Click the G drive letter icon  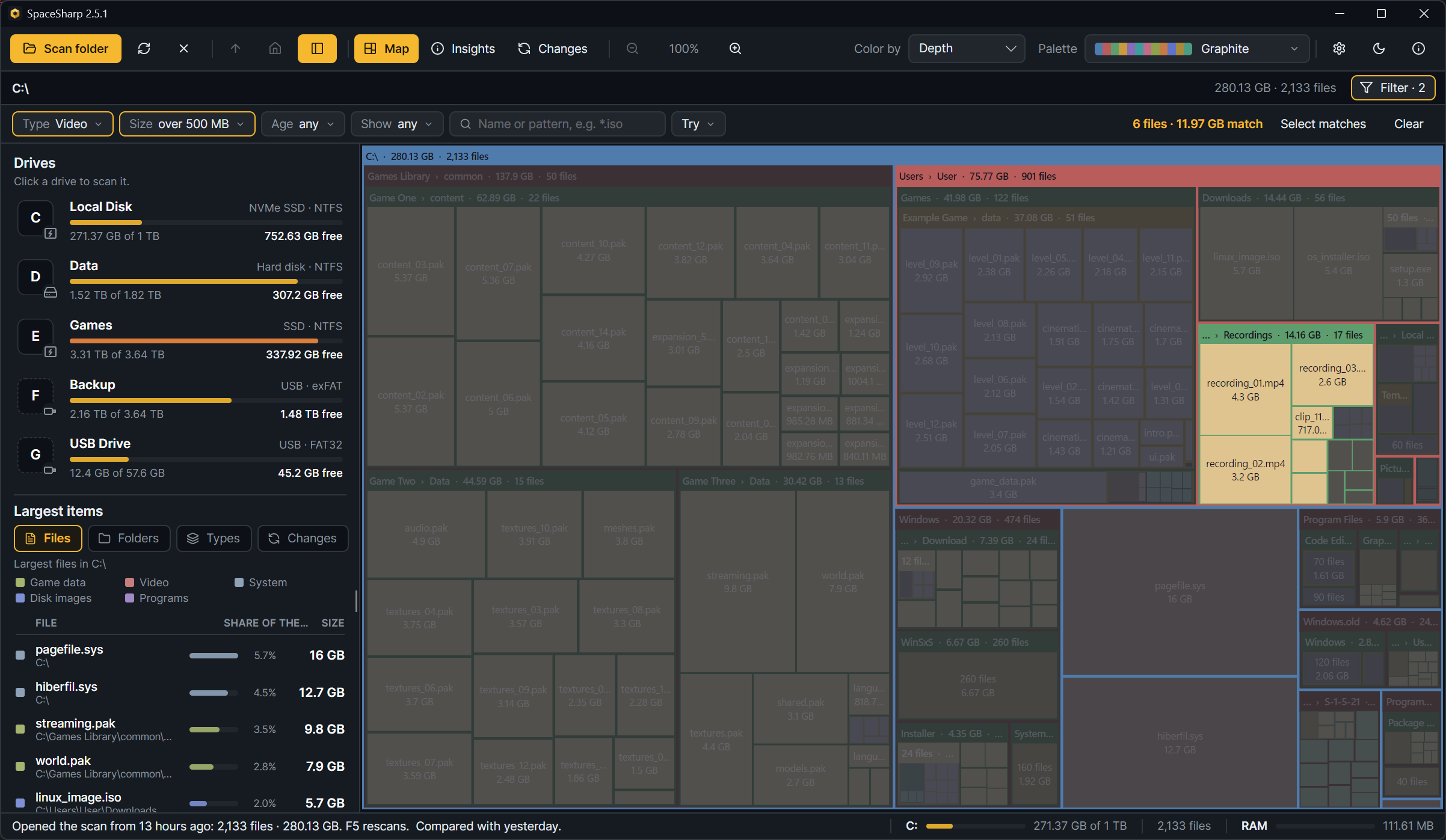pos(36,455)
